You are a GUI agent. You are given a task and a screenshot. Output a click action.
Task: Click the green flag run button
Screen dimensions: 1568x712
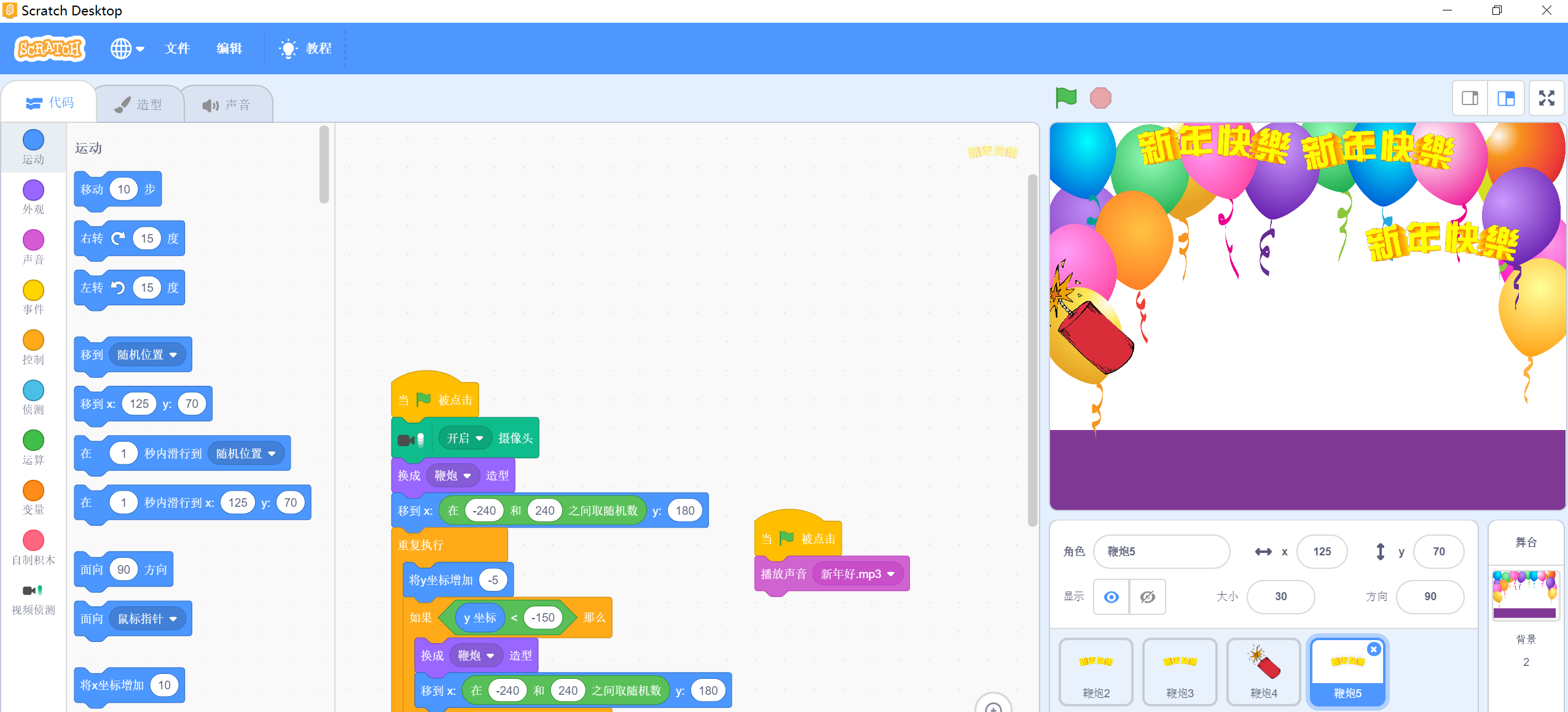(x=1066, y=98)
